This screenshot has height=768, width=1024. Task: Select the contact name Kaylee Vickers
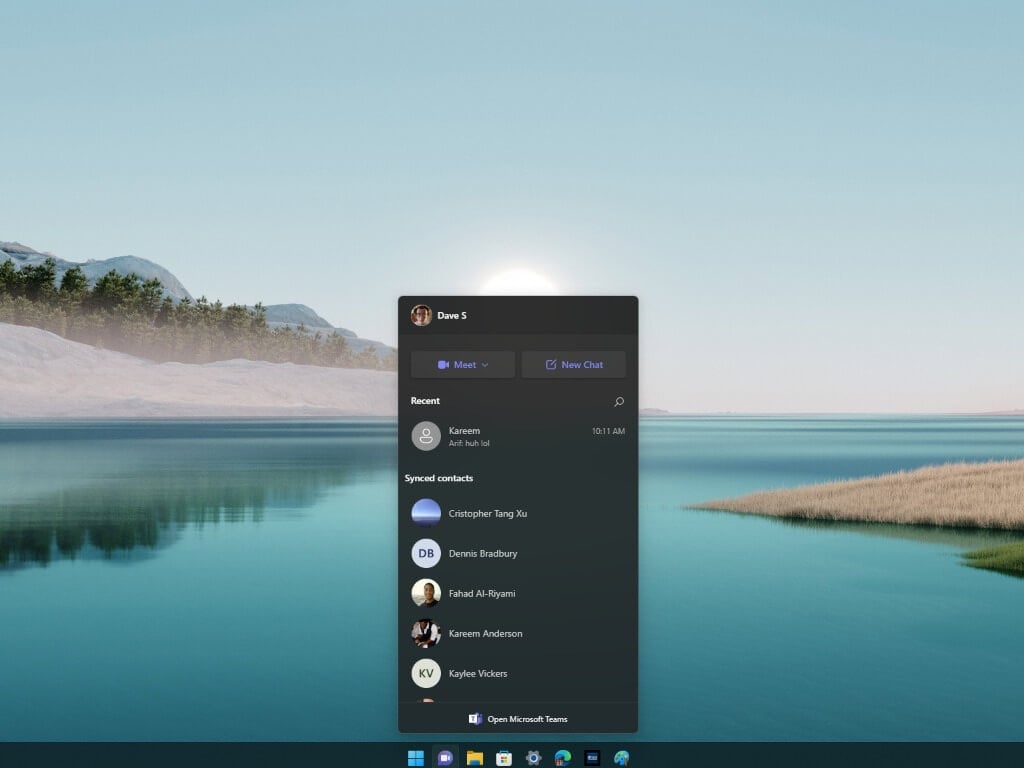[477, 673]
